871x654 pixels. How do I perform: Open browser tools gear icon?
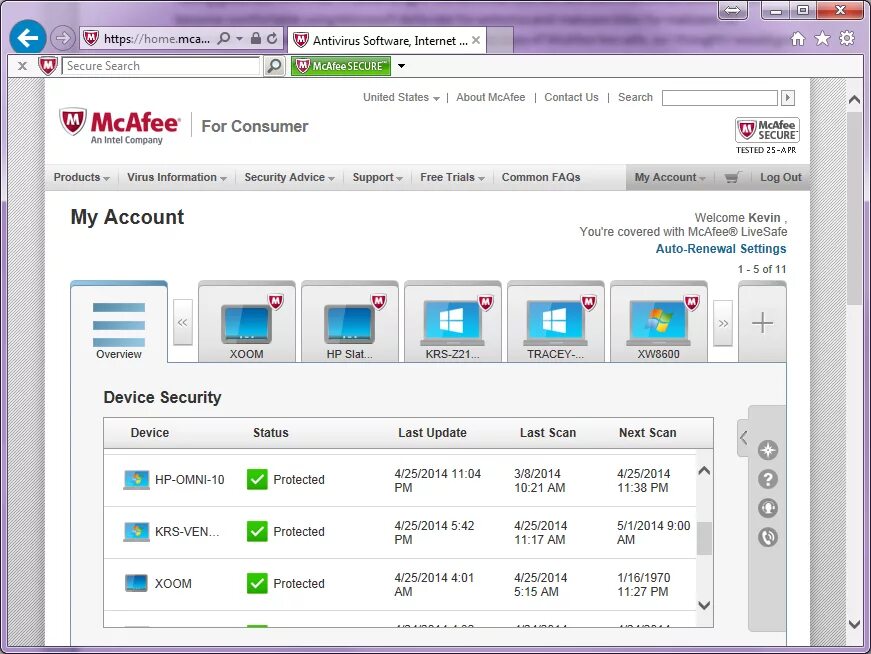847,38
